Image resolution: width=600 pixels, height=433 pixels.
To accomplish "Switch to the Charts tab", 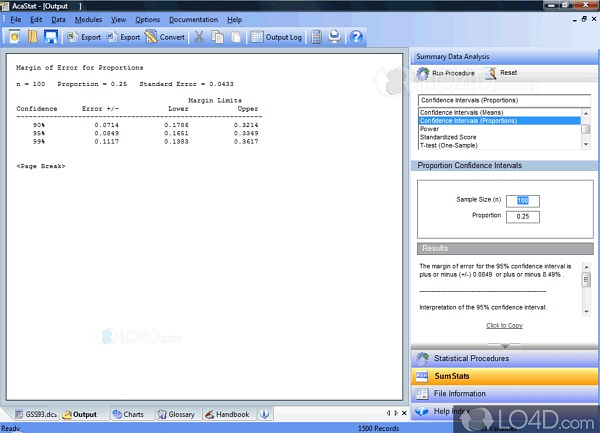I will click(x=127, y=414).
